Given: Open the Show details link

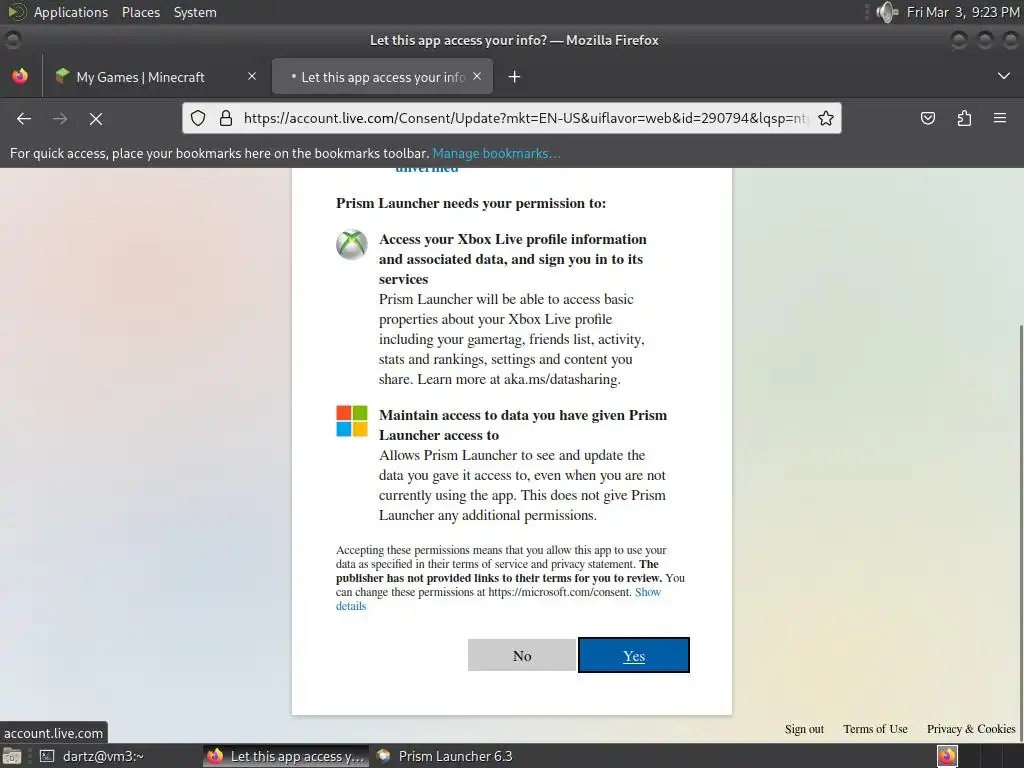Looking at the screenshot, I should click(498, 599).
